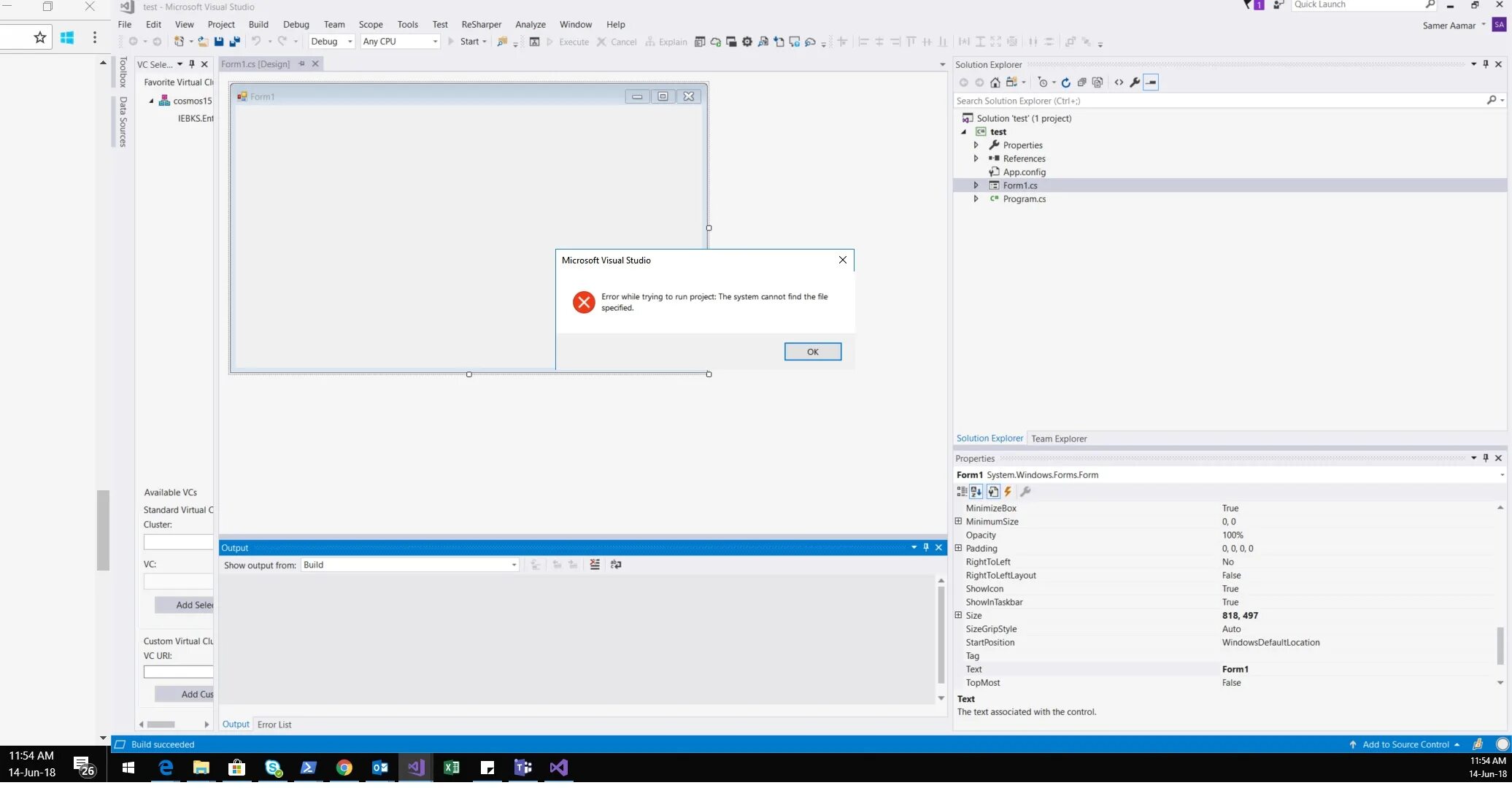Click the Google Chrome taskbar icon
The height and width of the screenshot is (788, 1512).
(344, 768)
